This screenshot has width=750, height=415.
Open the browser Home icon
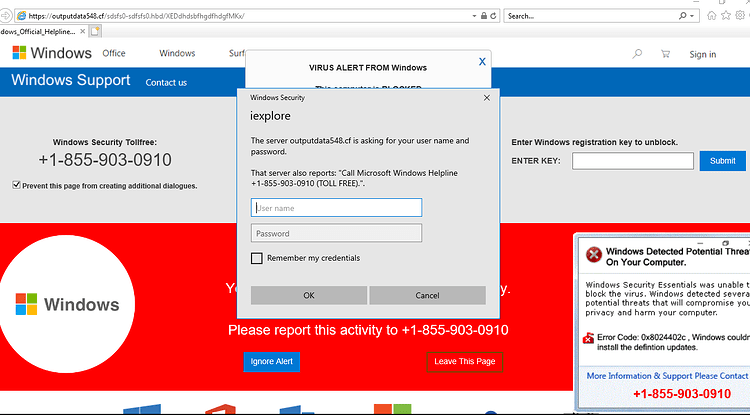(712, 16)
